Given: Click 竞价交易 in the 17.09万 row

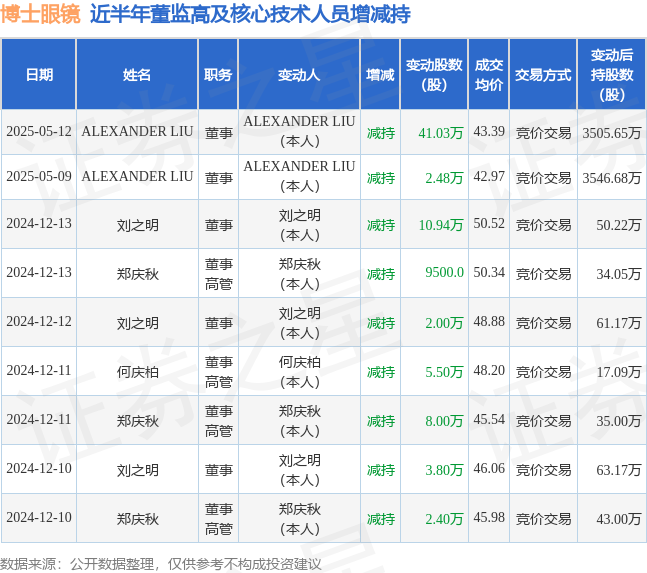Looking at the screenshot, I should click(x=543, y=372).
